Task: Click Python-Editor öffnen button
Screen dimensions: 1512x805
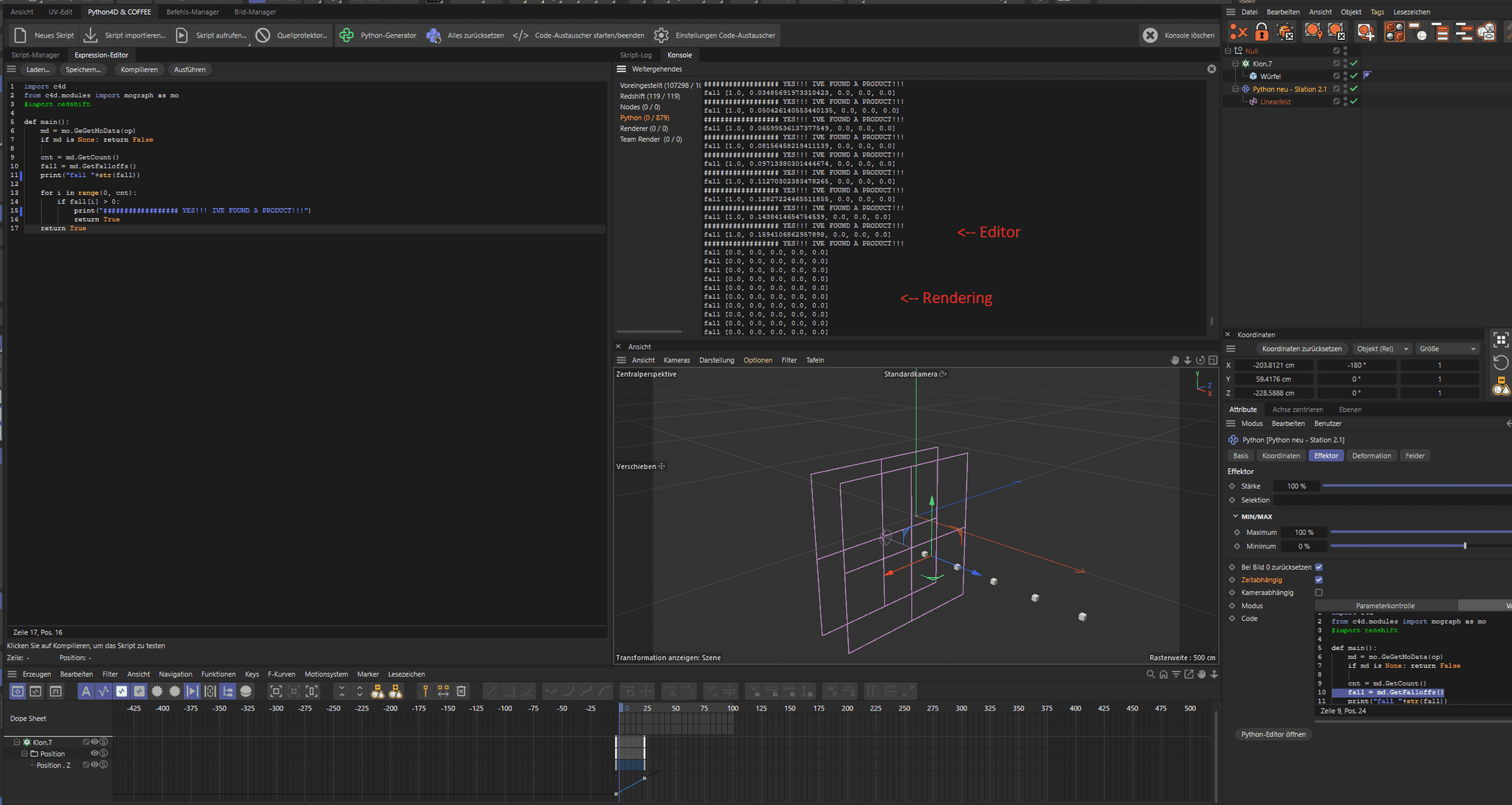Action: tap(1274, 734)
